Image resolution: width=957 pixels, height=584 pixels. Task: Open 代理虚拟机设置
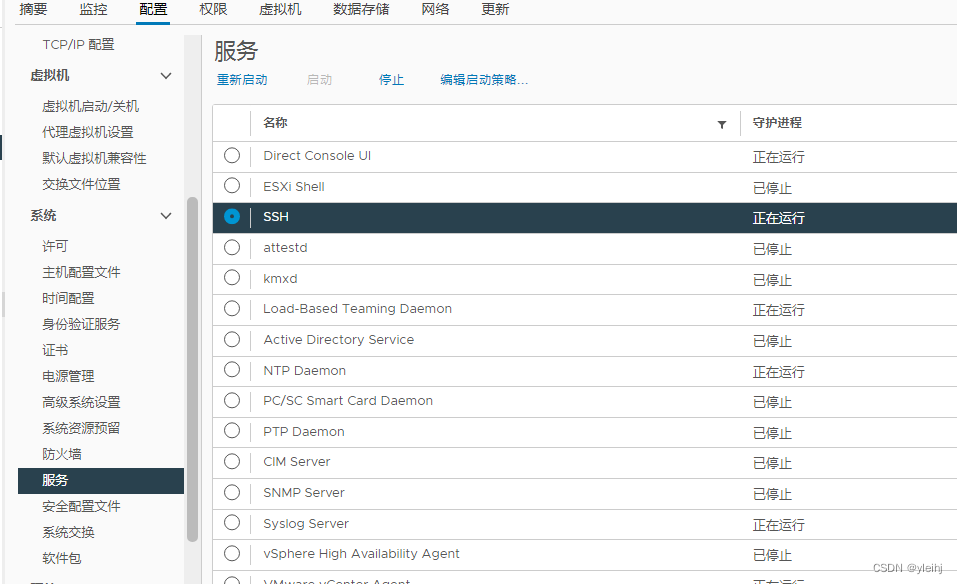coord(87,132)
